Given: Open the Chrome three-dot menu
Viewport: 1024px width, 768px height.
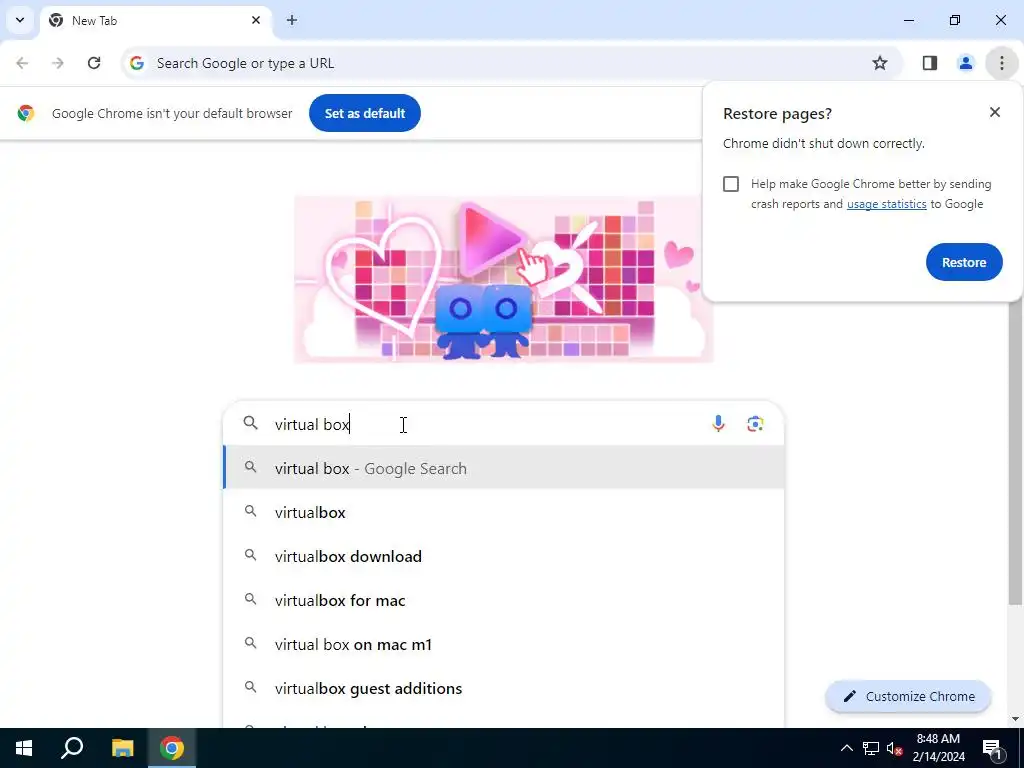Looking at the screenshot, I should pos(1002,63).
